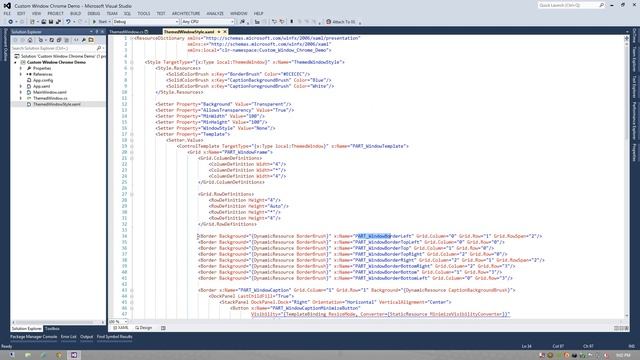Click the Start debugging play button
Screen dimensions: 640x360
94,22
